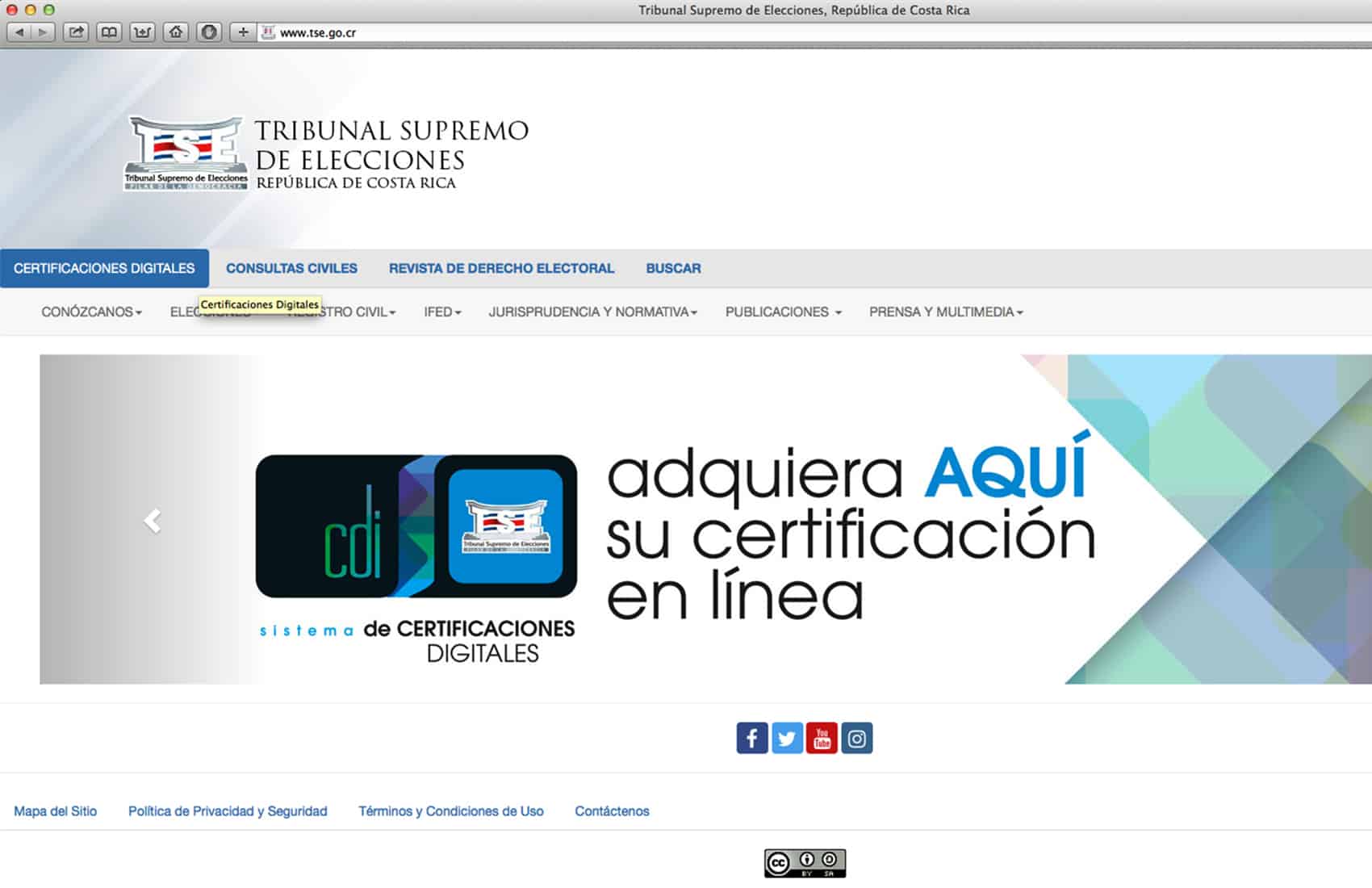Click the CDI certificaciones banner image
The width and height of the screenshot is (1372, 888).
[416, 559]
